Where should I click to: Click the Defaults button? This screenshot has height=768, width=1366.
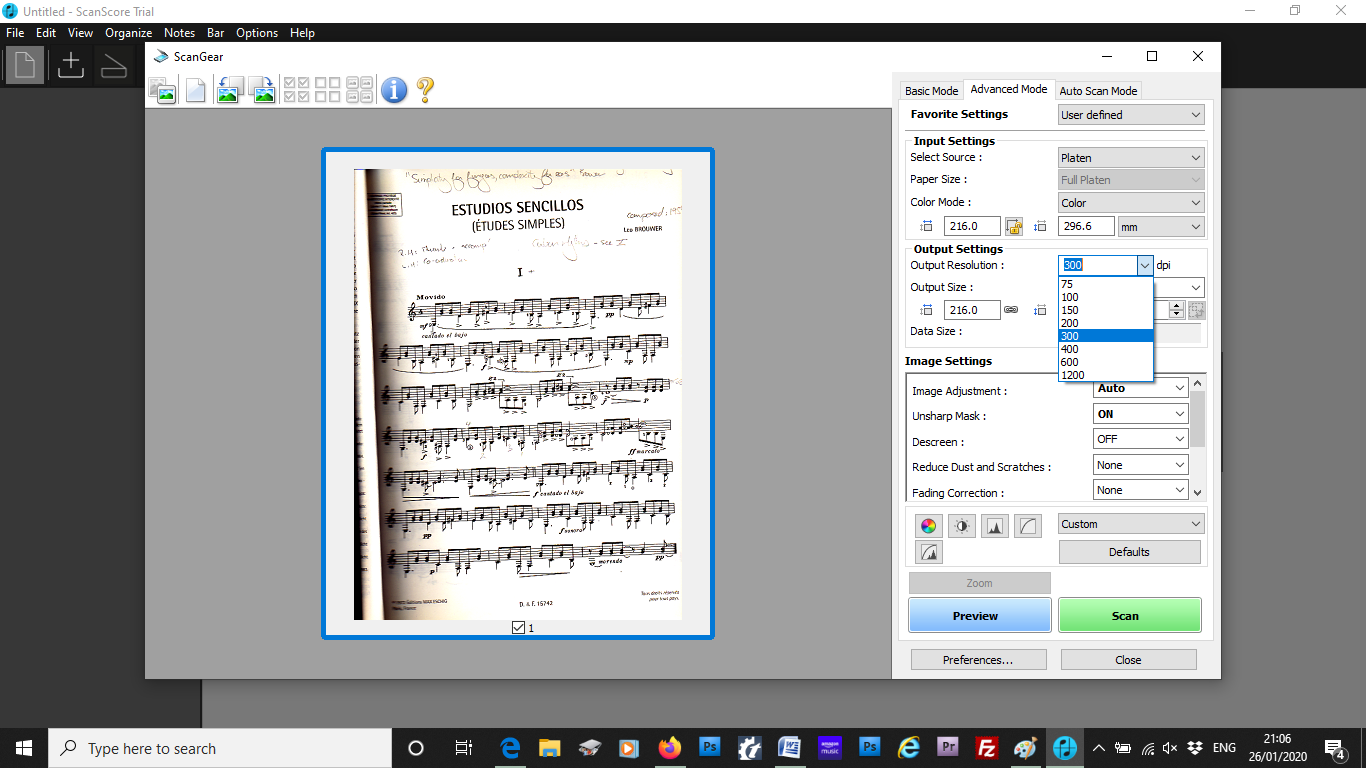coord(1129,552)
